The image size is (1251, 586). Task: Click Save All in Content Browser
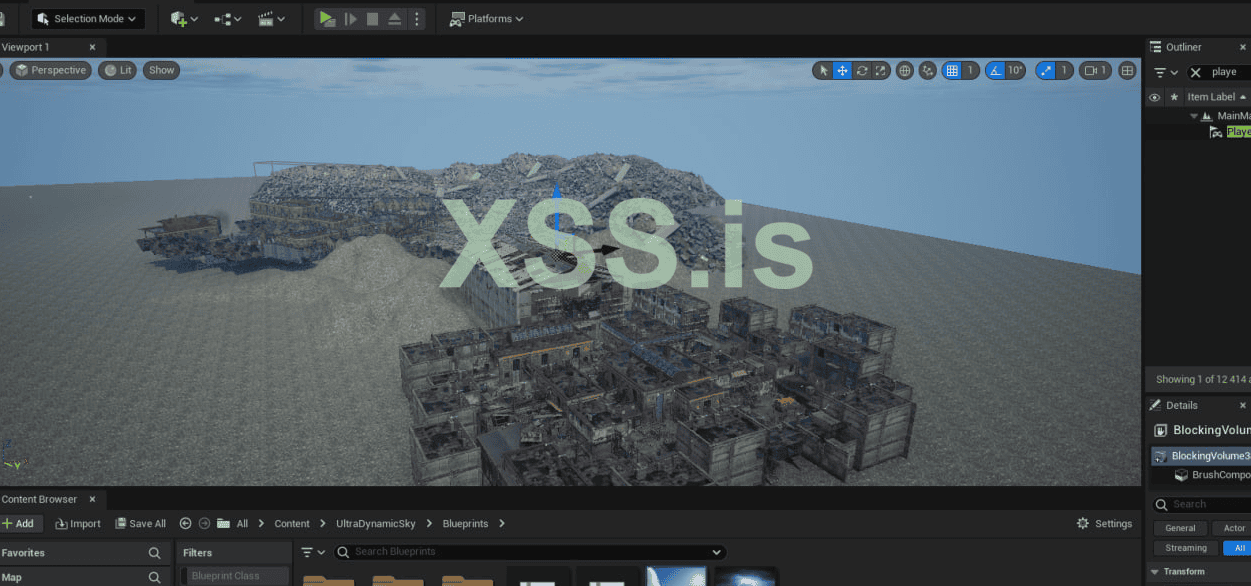[x=140, y=523]
